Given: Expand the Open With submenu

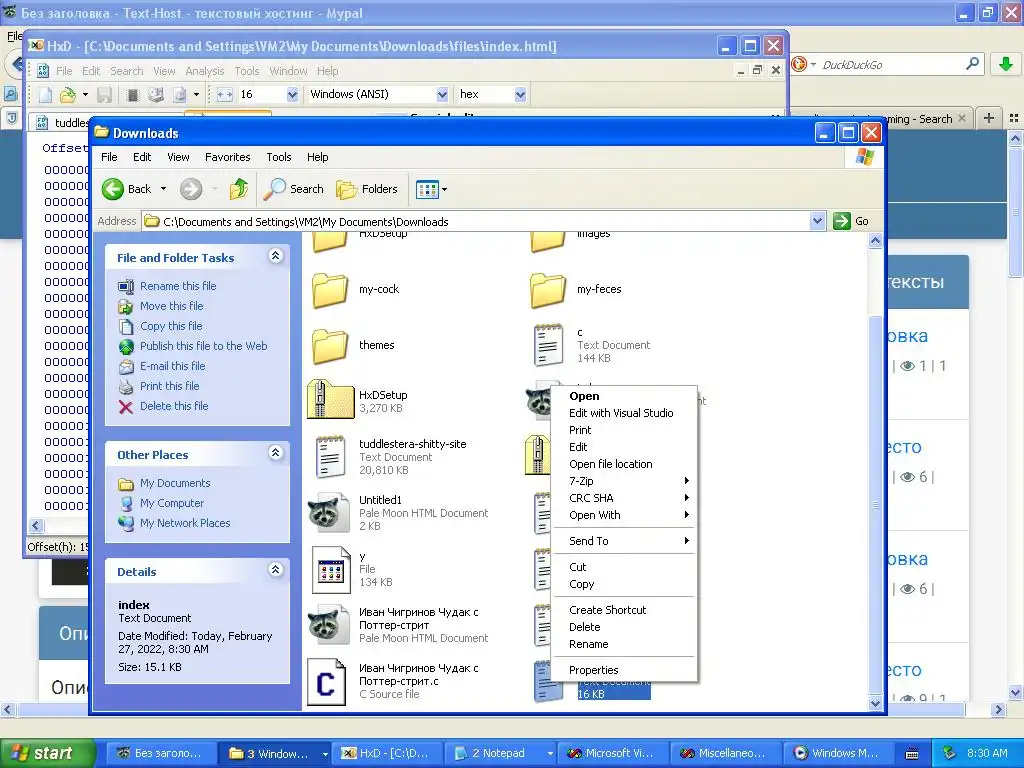Looking at the screenshot, I should 624,515.
